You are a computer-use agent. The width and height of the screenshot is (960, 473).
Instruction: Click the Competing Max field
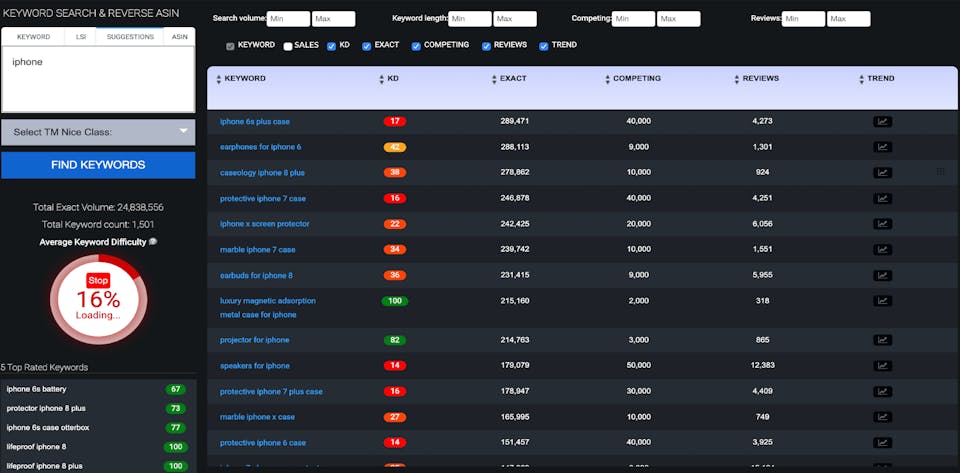point(678,19)
